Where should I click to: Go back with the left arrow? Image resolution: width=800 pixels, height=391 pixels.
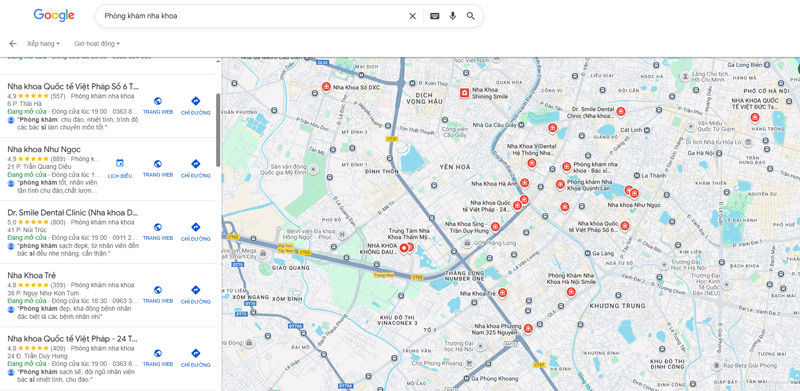point(13,44)
